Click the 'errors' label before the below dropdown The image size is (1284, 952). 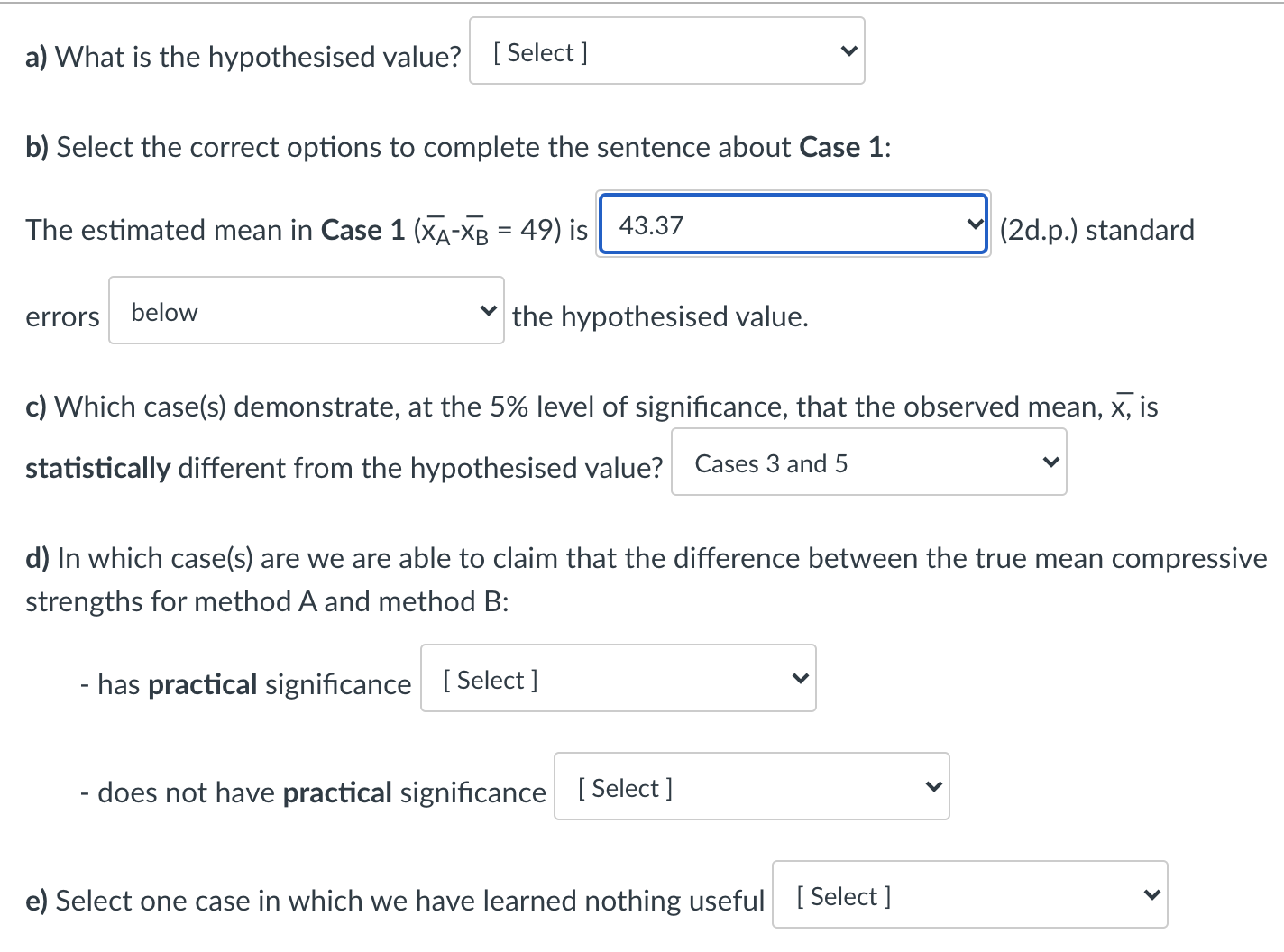[x=62, y=316]
